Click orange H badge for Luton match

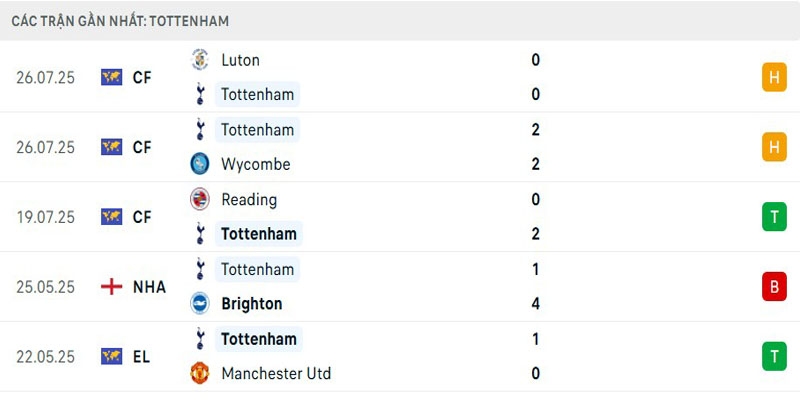[774, 77]
